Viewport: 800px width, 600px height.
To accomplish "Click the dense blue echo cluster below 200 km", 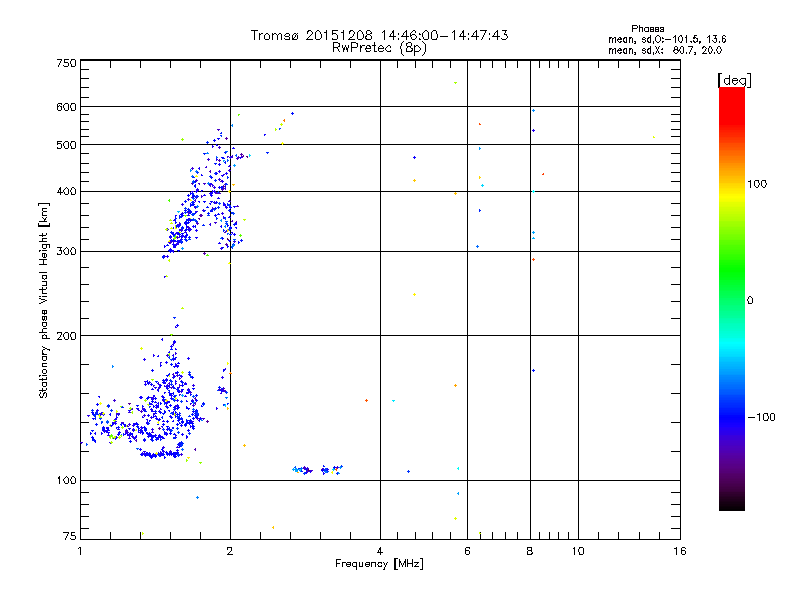I will coord(166,408).
